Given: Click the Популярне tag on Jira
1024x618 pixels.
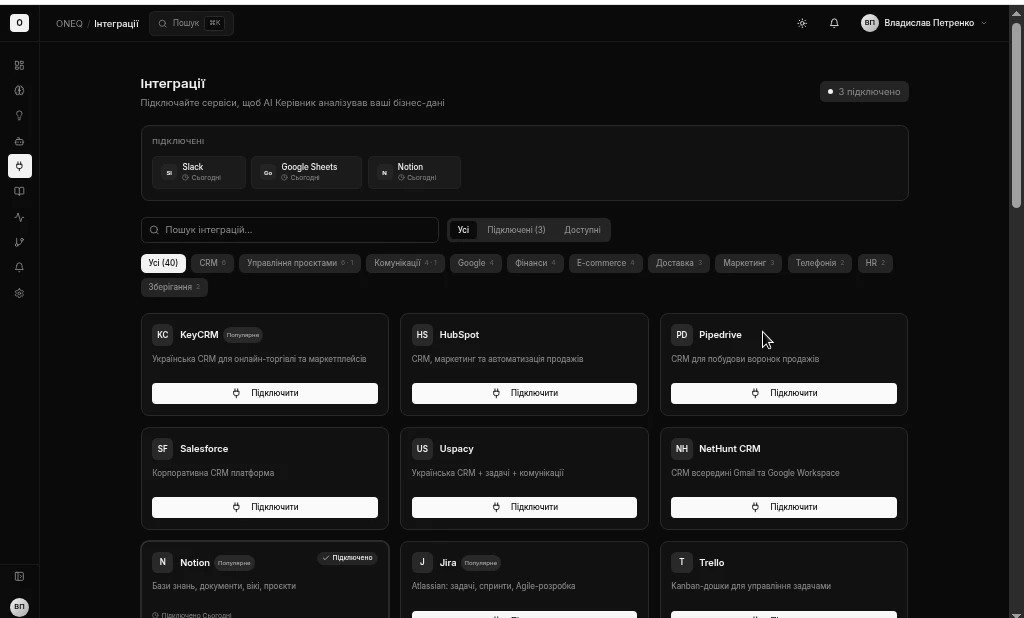Looking at the screenshot, I should tap(481, 563).
